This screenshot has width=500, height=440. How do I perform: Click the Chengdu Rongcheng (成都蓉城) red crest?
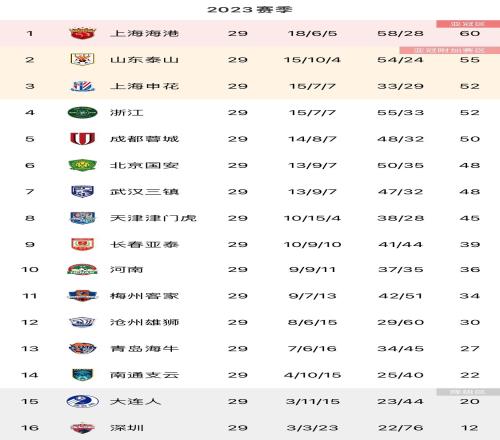coord(82,139)
